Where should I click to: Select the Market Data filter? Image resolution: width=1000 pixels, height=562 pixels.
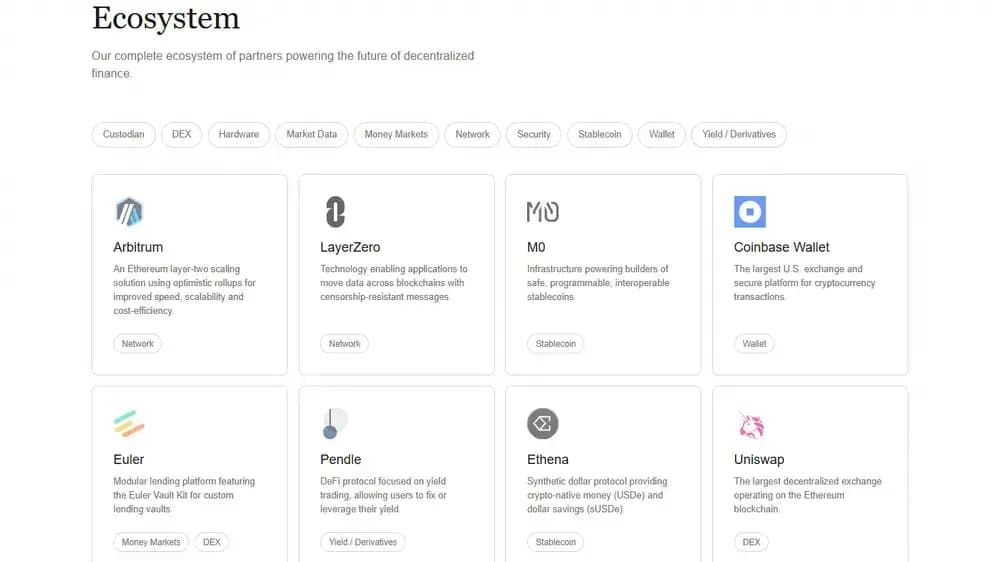tap(311, 135)
